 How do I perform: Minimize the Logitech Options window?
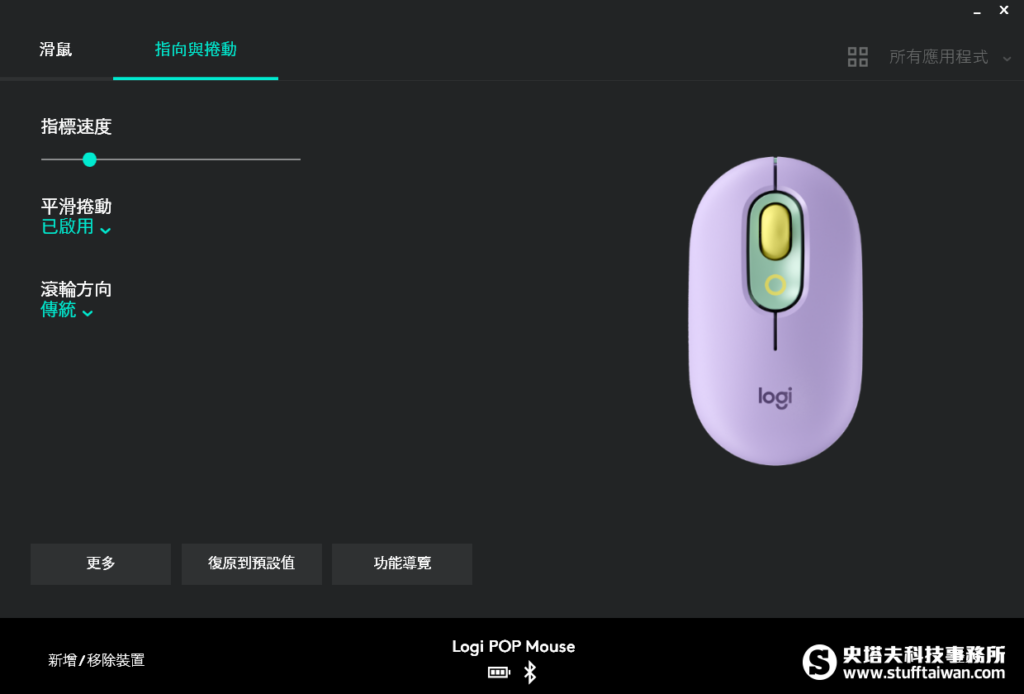tap(977, 11)
